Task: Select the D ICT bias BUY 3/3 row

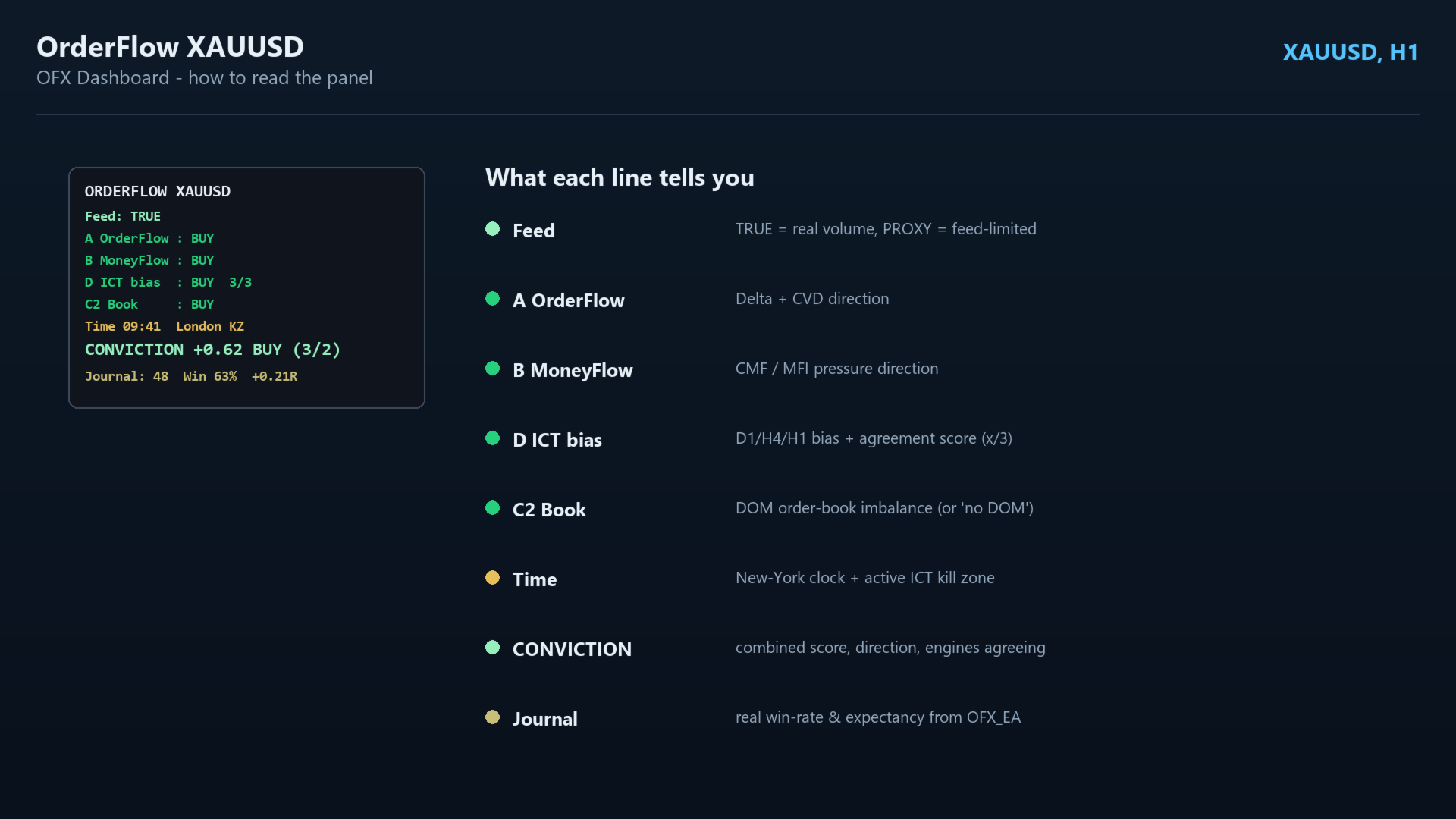Action: tap(168, 282)
